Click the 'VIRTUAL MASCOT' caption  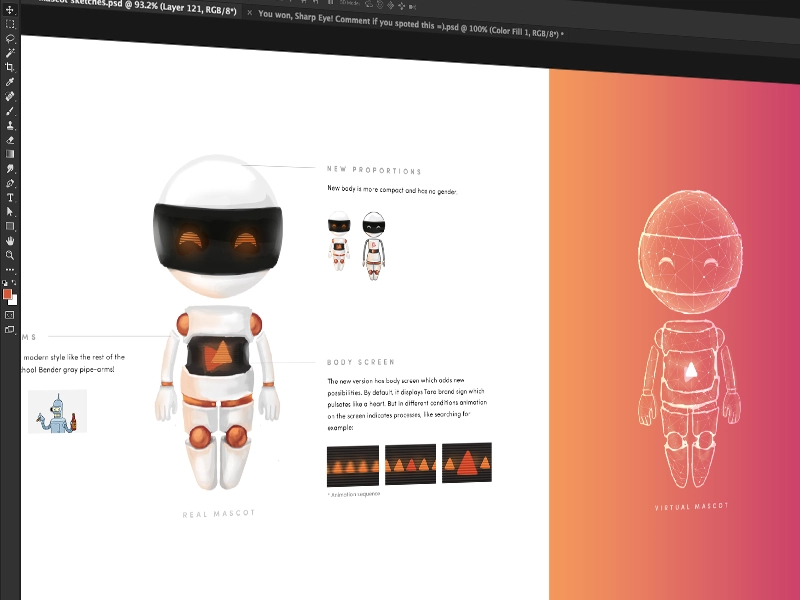[691, 507]
